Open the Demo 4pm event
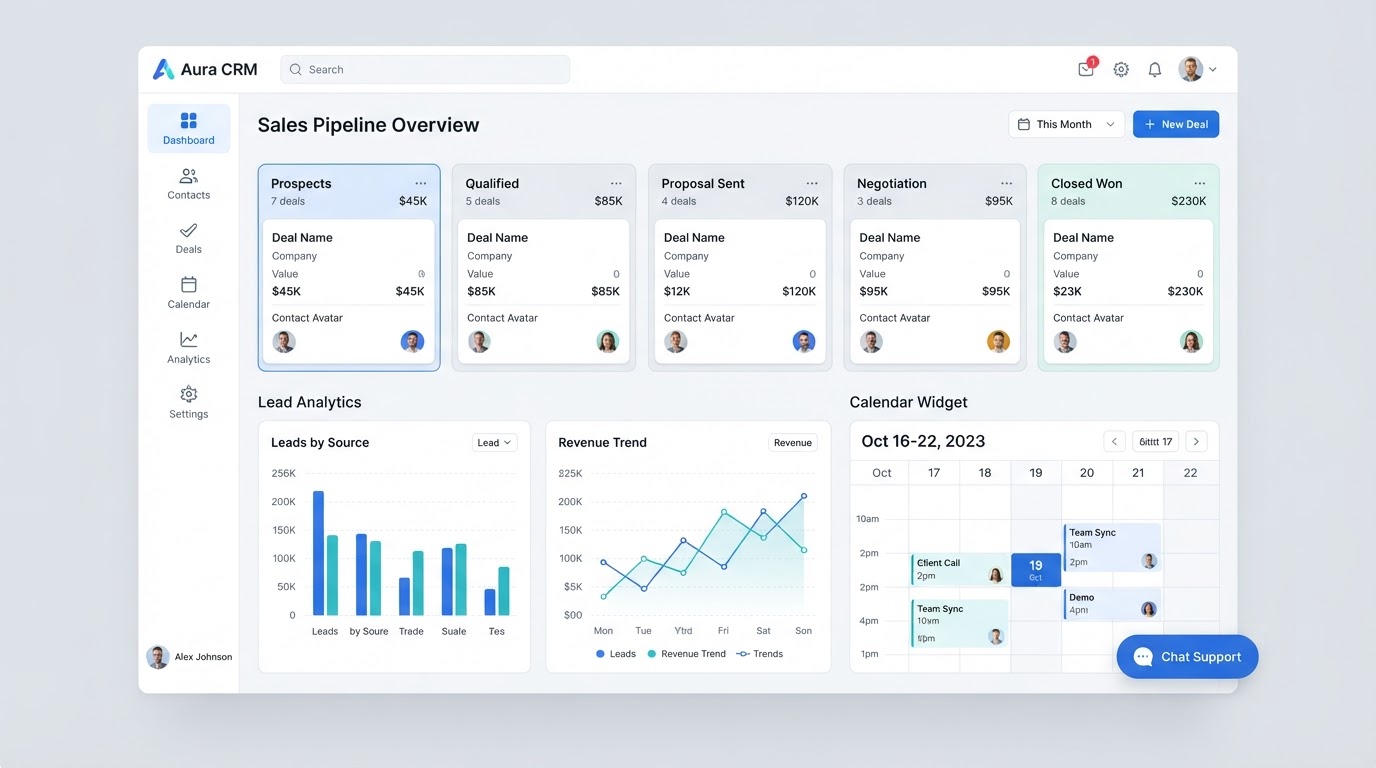This screenshot has width=1376, height=768. pos(1112,603)
